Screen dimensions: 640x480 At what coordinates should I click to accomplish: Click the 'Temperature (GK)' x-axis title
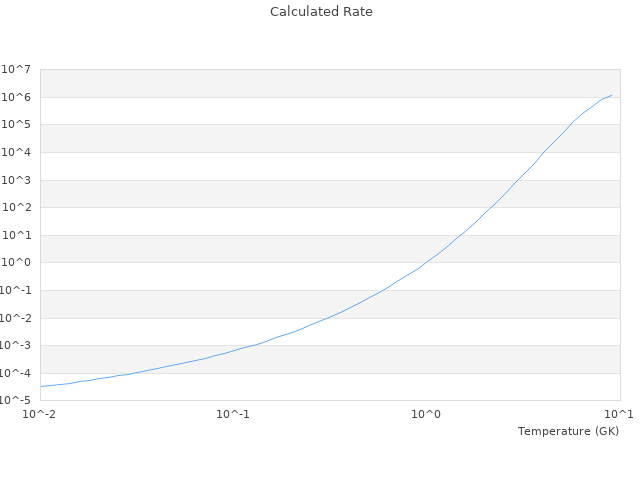[x=568, y=431]
